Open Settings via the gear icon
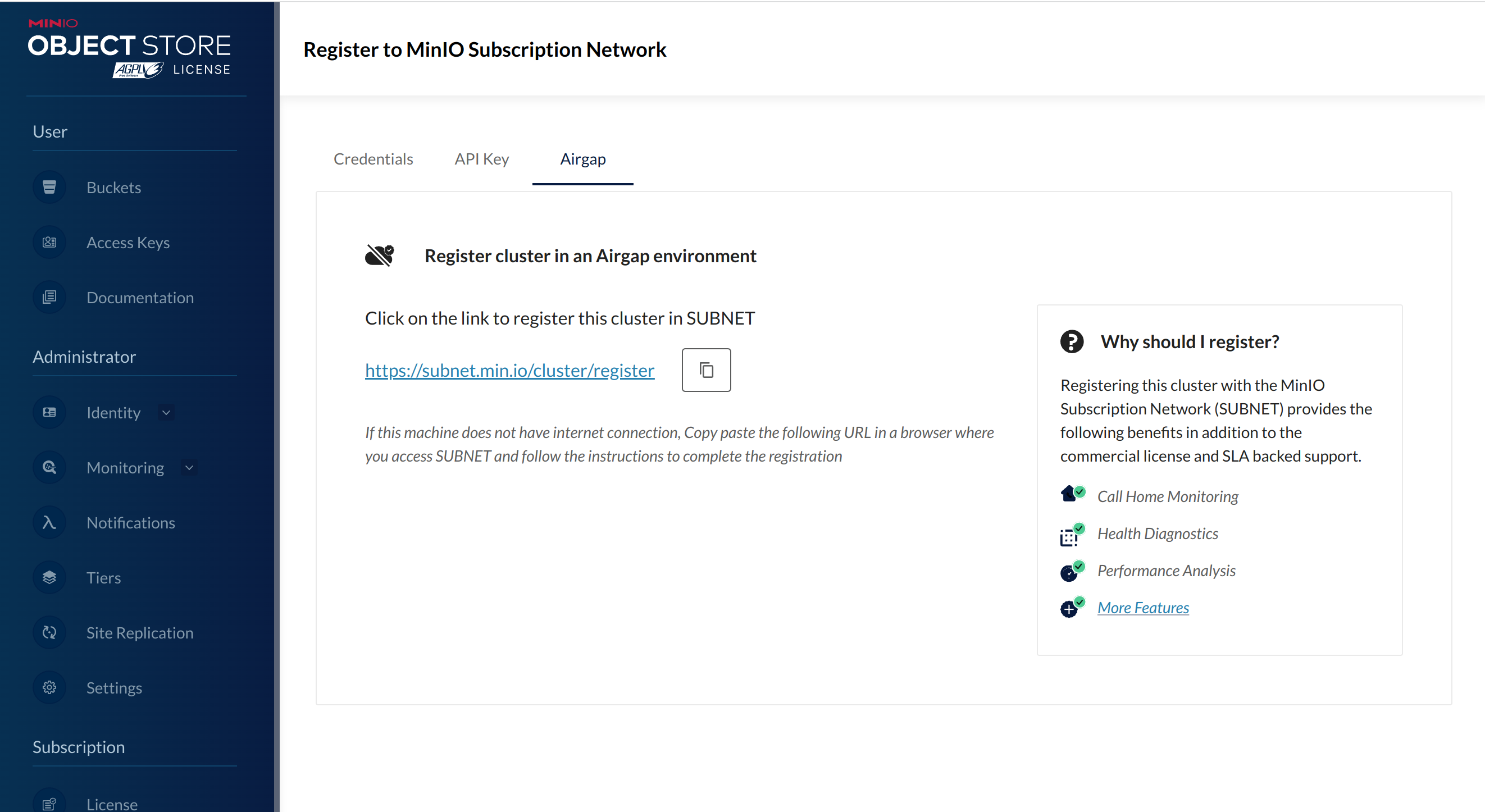This screenshot has width=1485, height=812. (49, 687)
